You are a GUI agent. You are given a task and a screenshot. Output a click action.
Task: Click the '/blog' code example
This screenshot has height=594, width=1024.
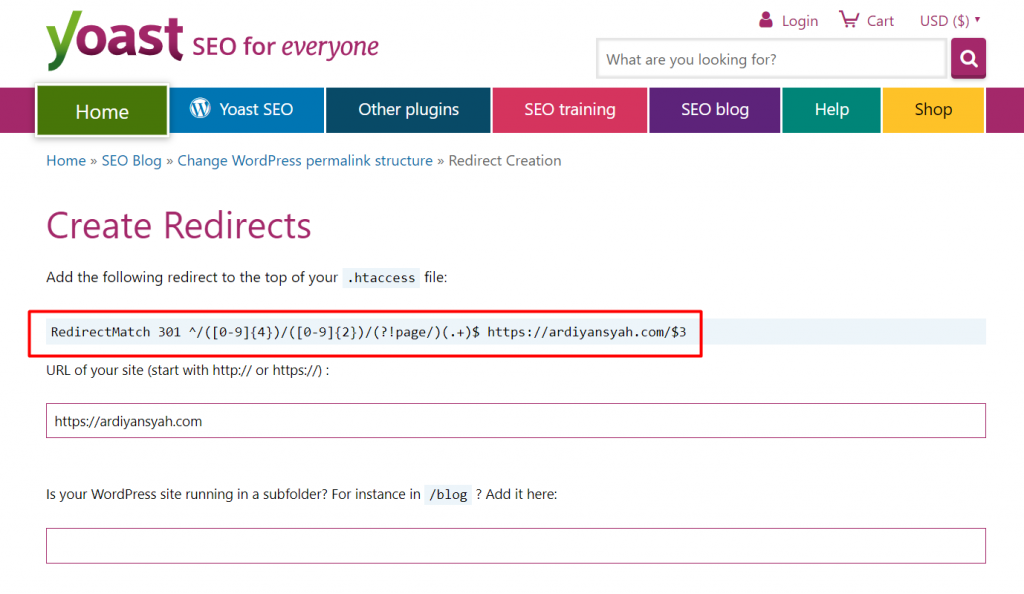pos(448,495)
